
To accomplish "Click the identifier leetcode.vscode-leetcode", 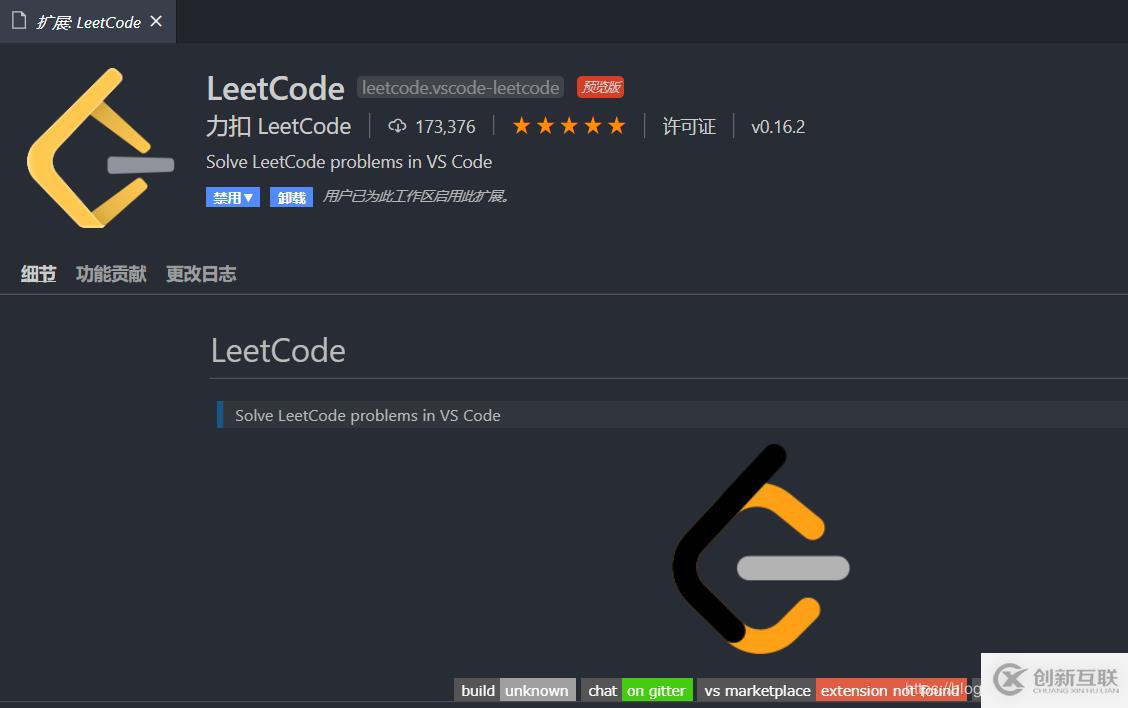I will 460,88.
